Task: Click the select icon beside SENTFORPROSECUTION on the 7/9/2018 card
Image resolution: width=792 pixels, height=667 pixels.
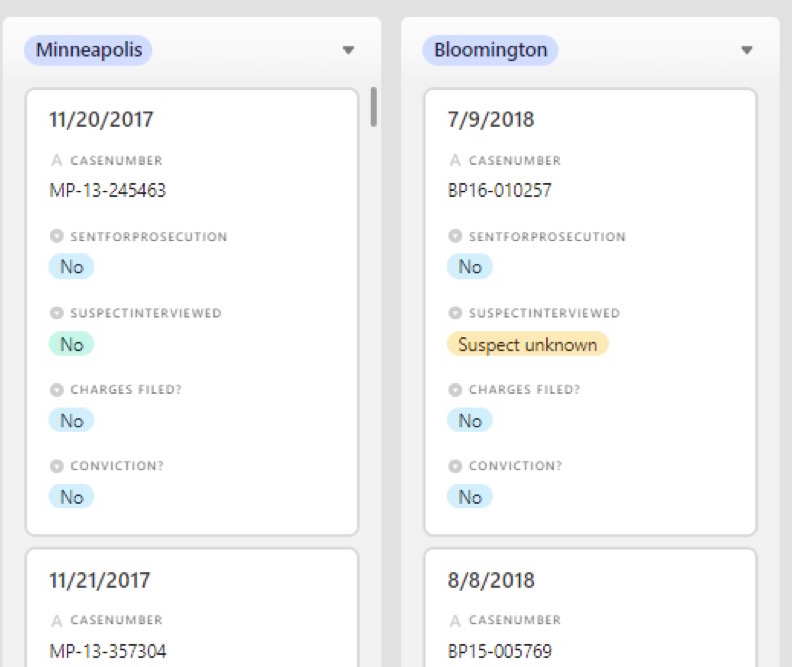Action: [x=455, y=236]
